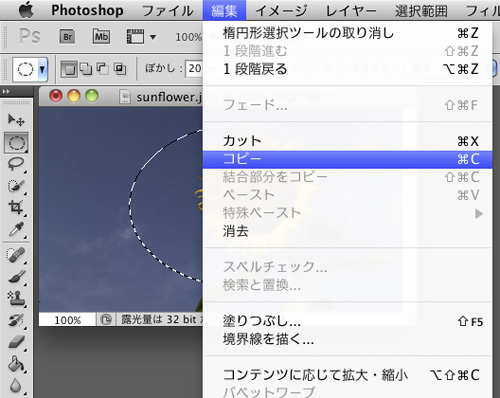This screenshot has height=398, width=500.
Task: Select the Lasso tool
Action: 16,164
